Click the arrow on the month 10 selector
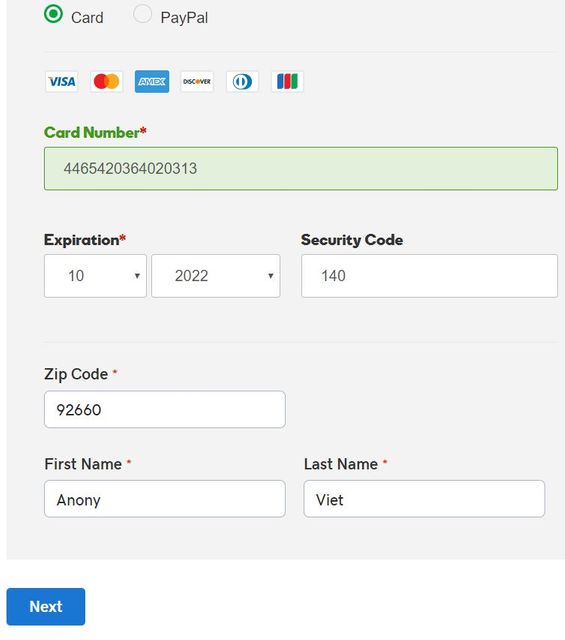 pyautogui.click(x=137, y=276)
